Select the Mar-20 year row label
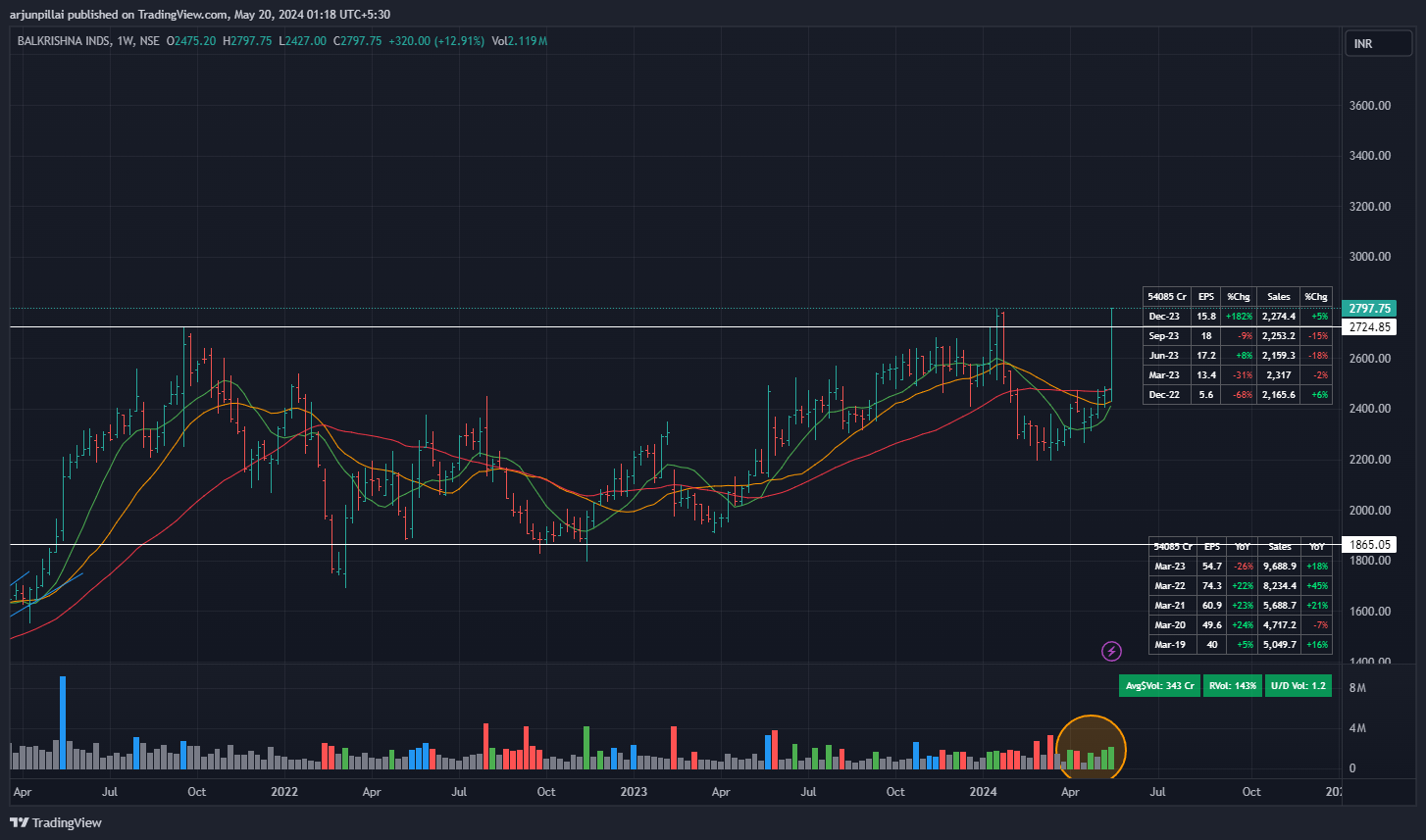 coord(1172,624)
